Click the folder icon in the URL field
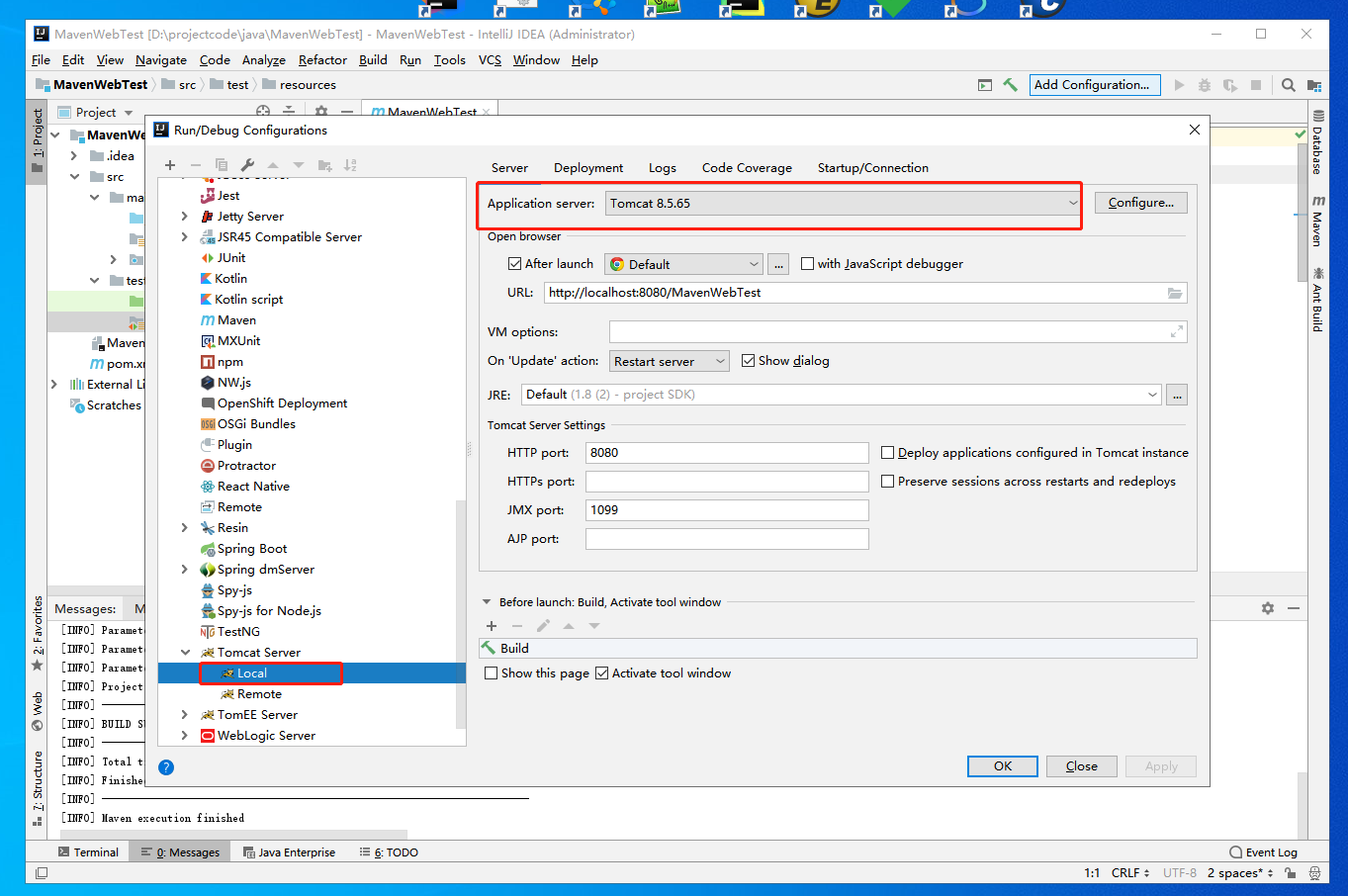 [1175, 293]
